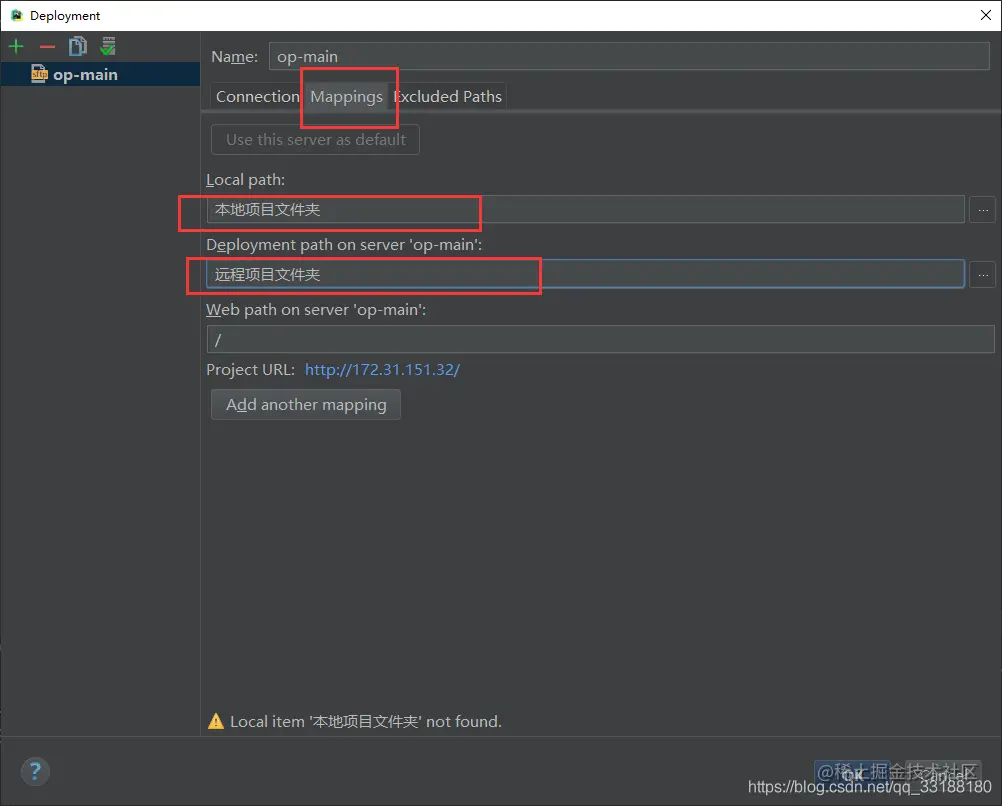
Task: Click the 'Local path:' label
Action: point(245,180)
